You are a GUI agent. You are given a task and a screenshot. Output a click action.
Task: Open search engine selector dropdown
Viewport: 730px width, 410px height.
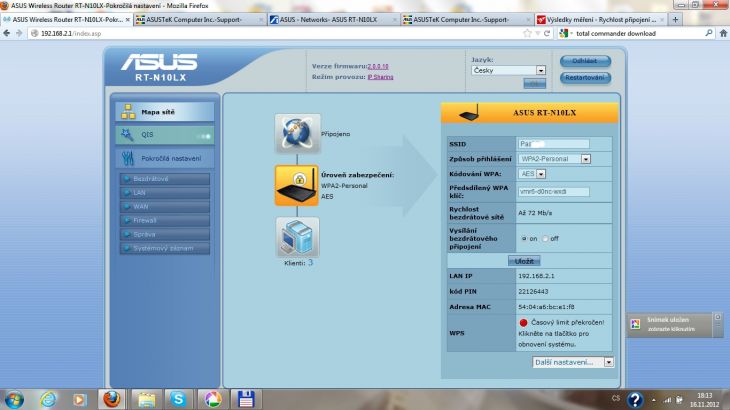click(x=566, y=34)
